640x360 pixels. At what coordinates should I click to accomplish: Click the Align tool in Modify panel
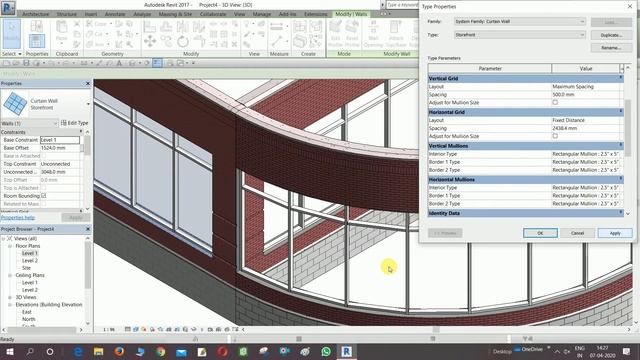149,27
